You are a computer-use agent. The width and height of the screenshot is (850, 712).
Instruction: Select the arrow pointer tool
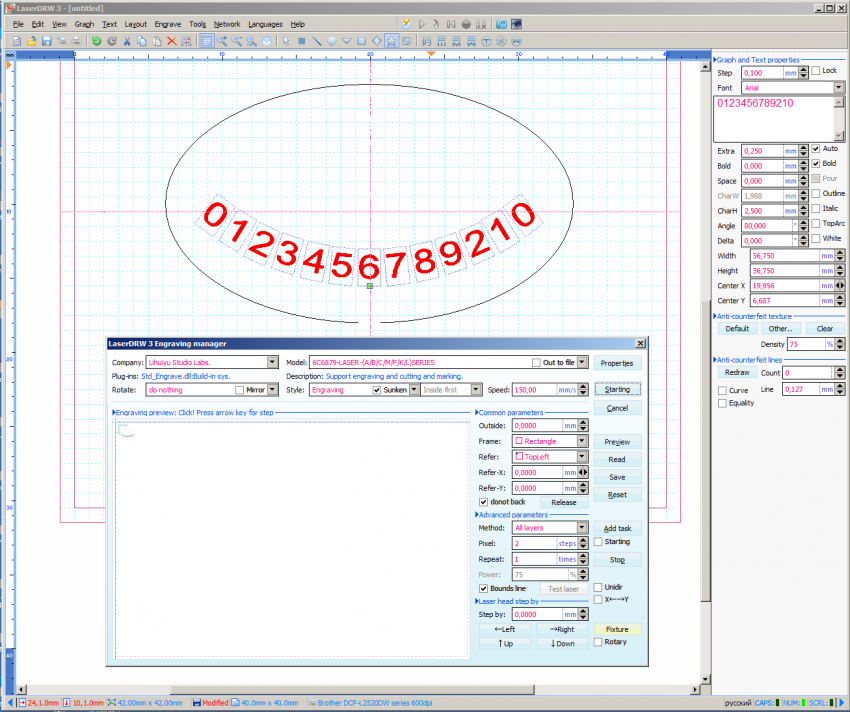point(287,41)
